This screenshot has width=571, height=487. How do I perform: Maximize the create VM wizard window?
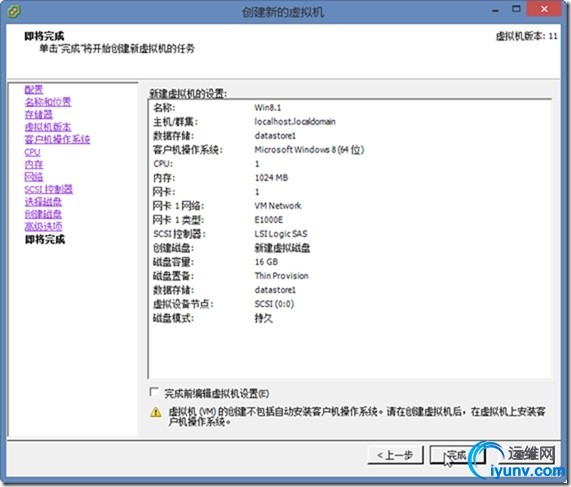click(x=516, y=9)
